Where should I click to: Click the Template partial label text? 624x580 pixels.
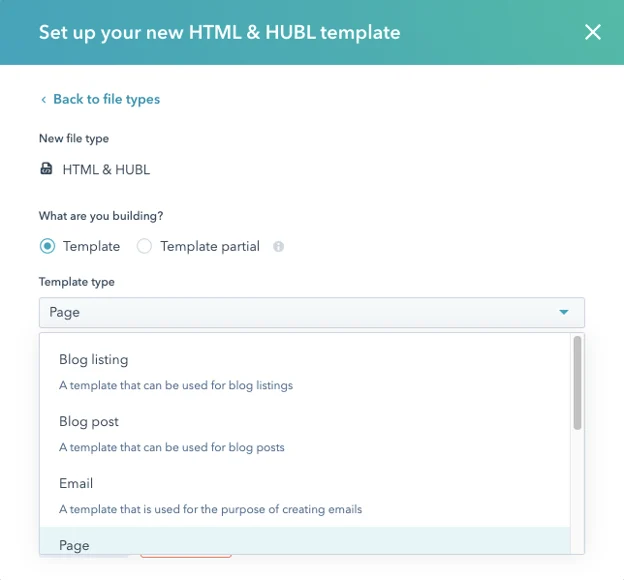click(210, 246)
